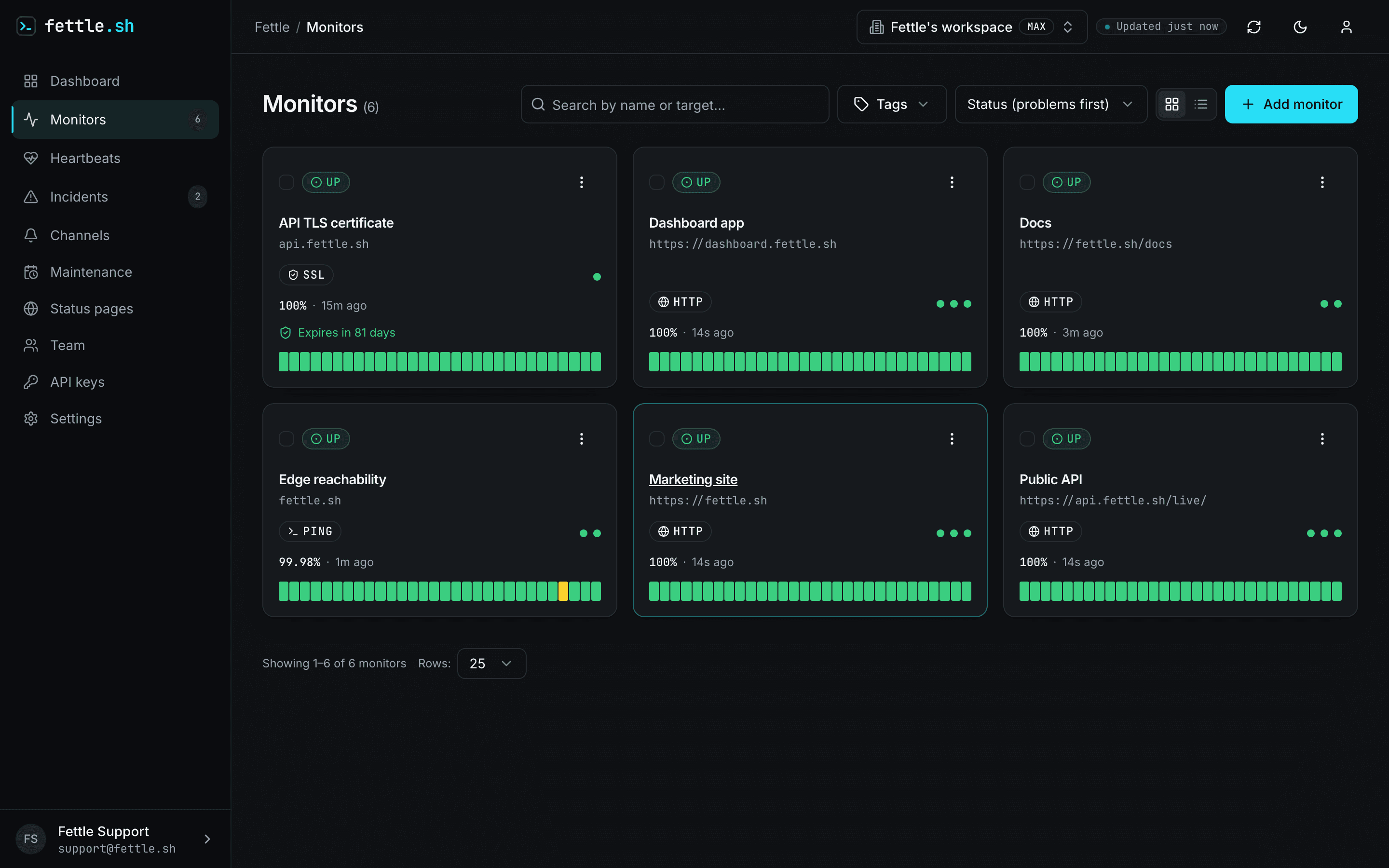Expand the Fettle Support account chevron
1389x868 pixels.
point(207,839)
